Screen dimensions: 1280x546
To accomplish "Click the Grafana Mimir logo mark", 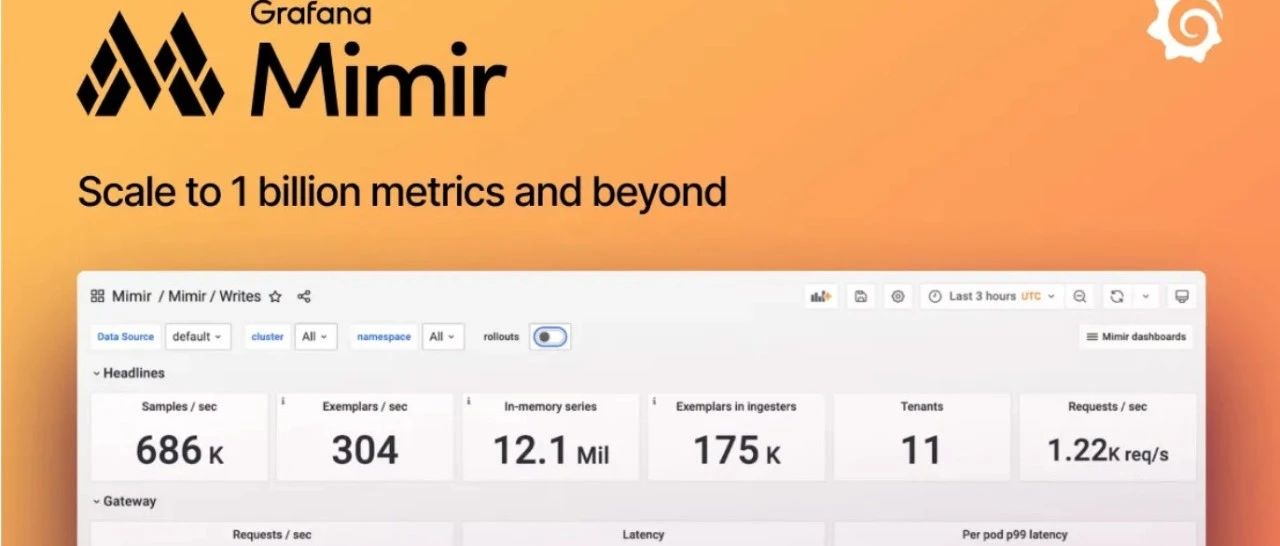I will (150, 64).
